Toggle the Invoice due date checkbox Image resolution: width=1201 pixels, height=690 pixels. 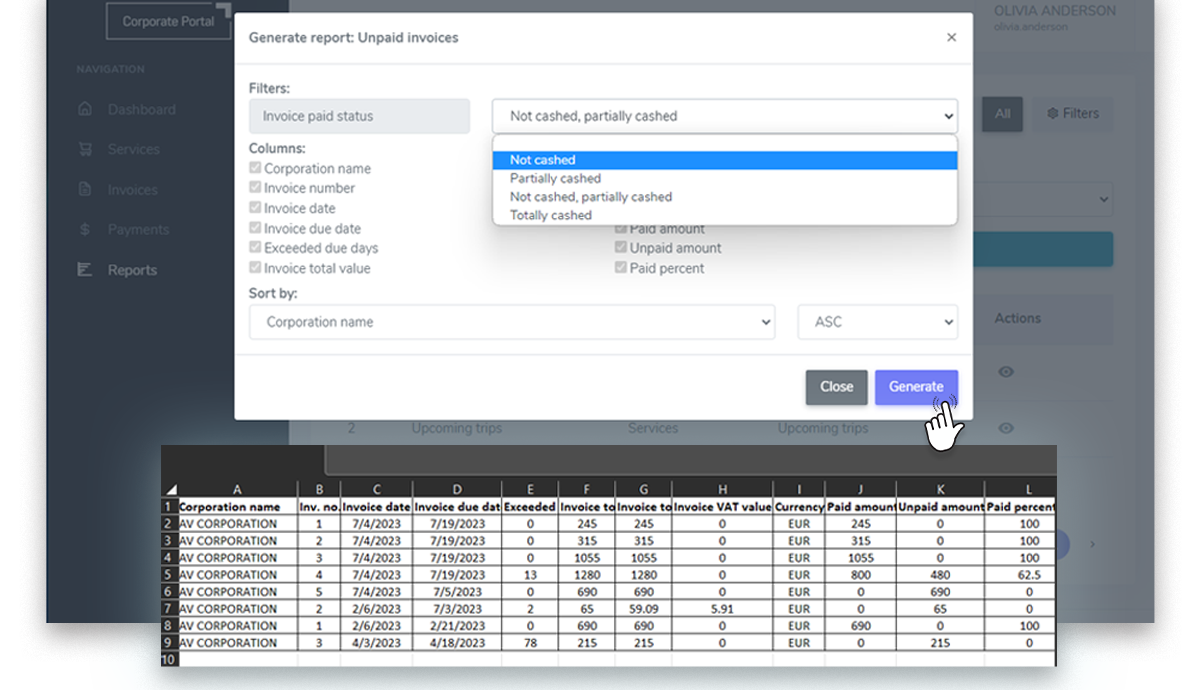pyautogui.click(x=256, y=229)
